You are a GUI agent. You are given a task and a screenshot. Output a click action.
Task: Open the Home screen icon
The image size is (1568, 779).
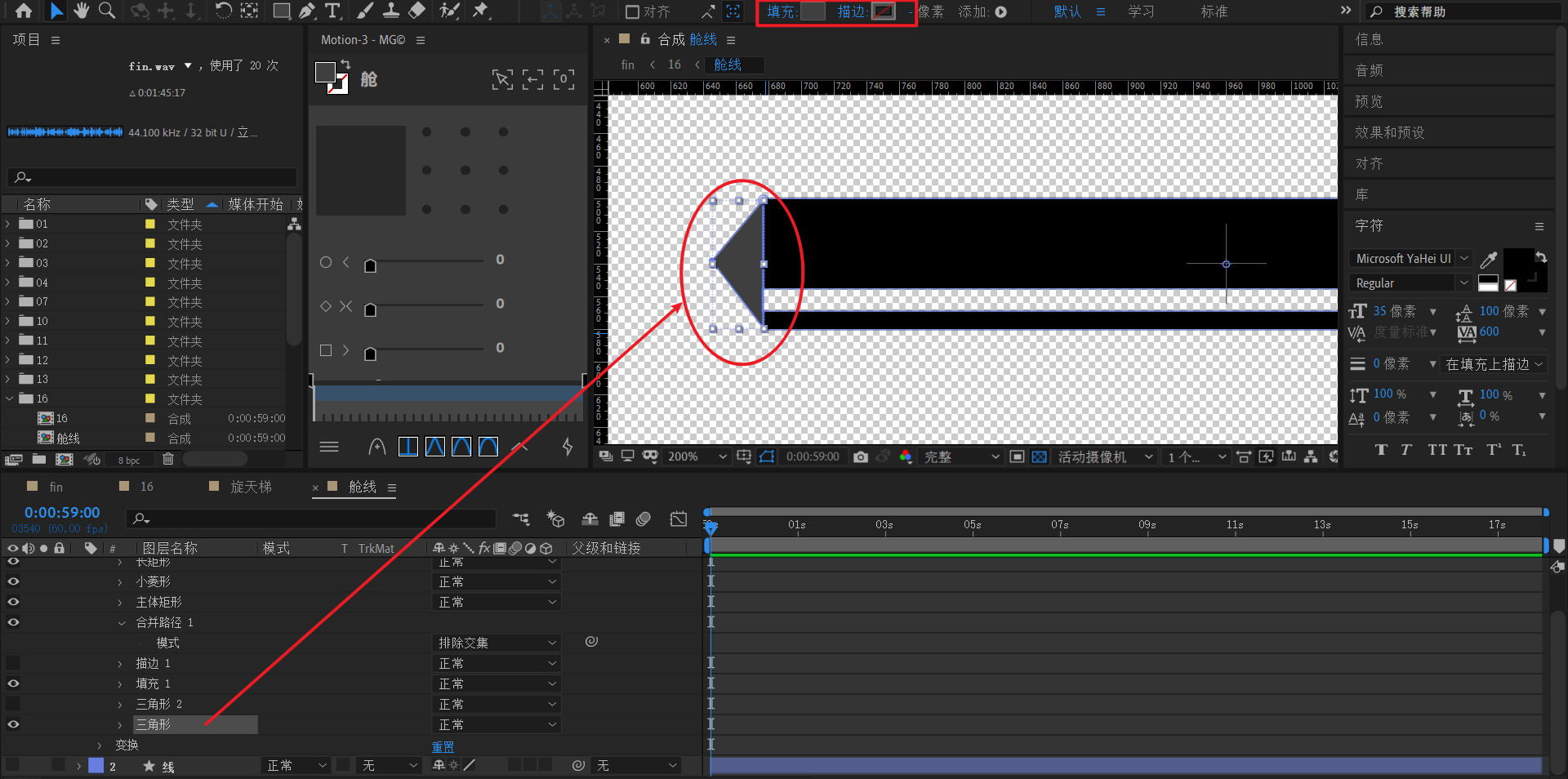point(24,11)
